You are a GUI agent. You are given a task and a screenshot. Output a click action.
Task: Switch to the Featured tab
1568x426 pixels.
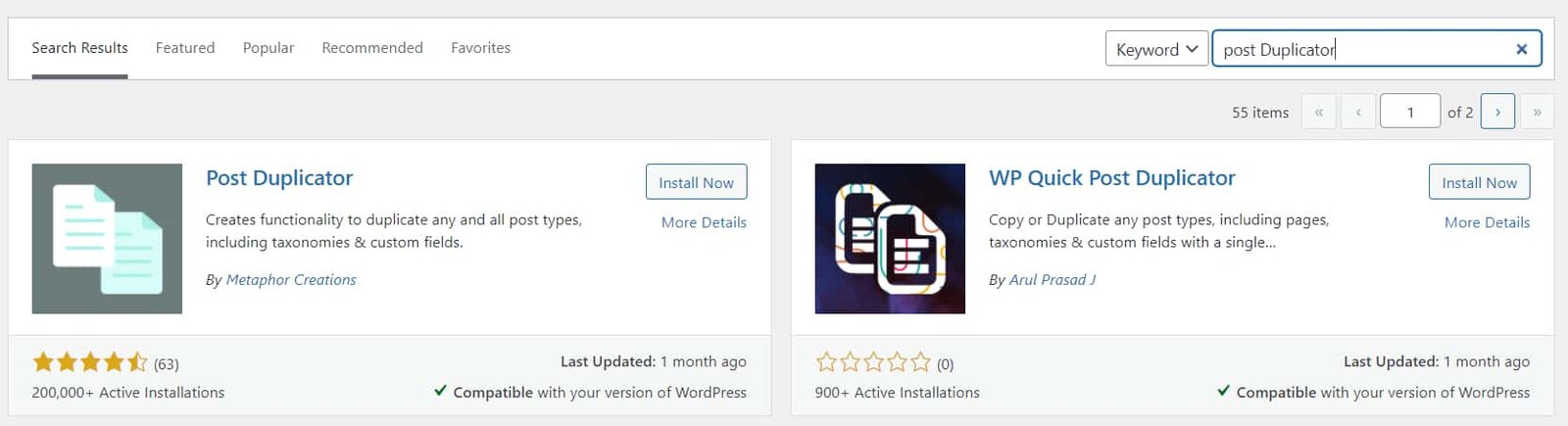pos(185,48)
